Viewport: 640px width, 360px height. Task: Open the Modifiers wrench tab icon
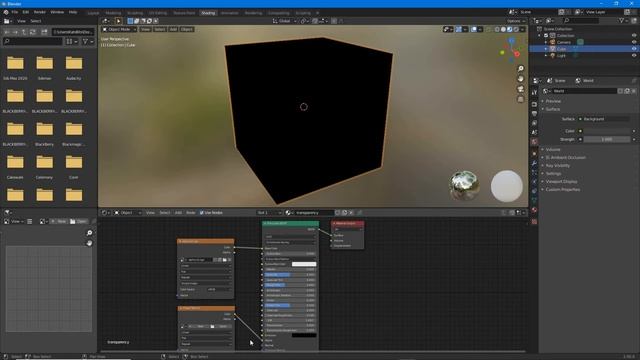(x=534, y=163)
